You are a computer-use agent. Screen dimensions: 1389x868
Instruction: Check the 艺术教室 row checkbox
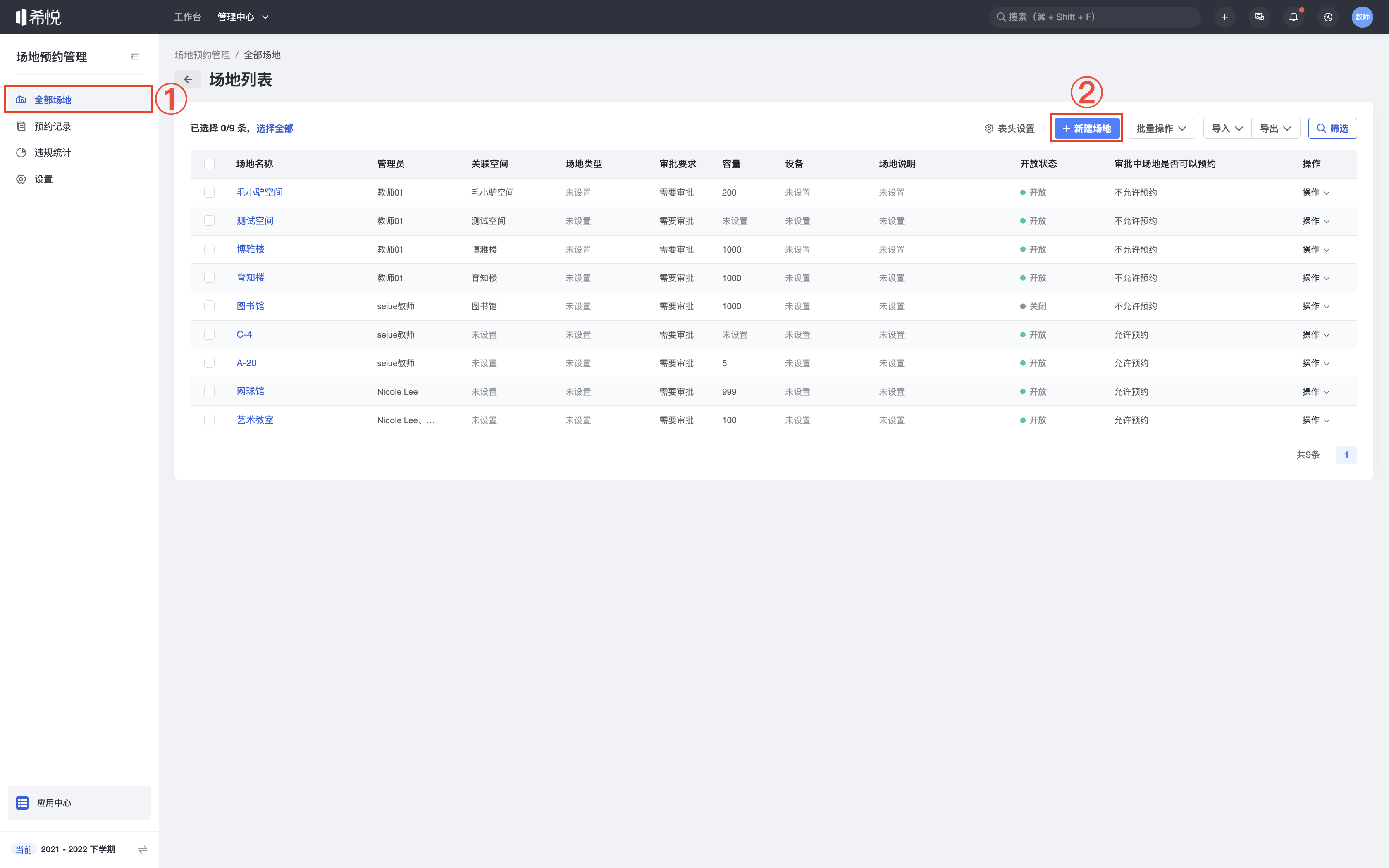coord(210,420)
